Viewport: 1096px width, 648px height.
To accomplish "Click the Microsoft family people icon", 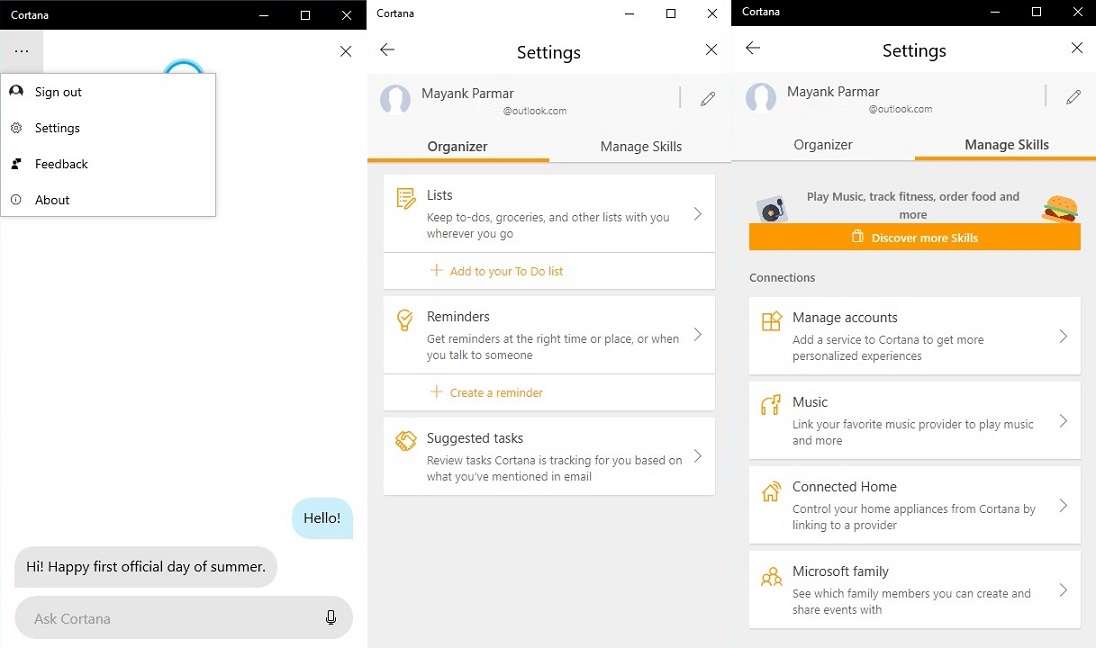I will (772, 577).
